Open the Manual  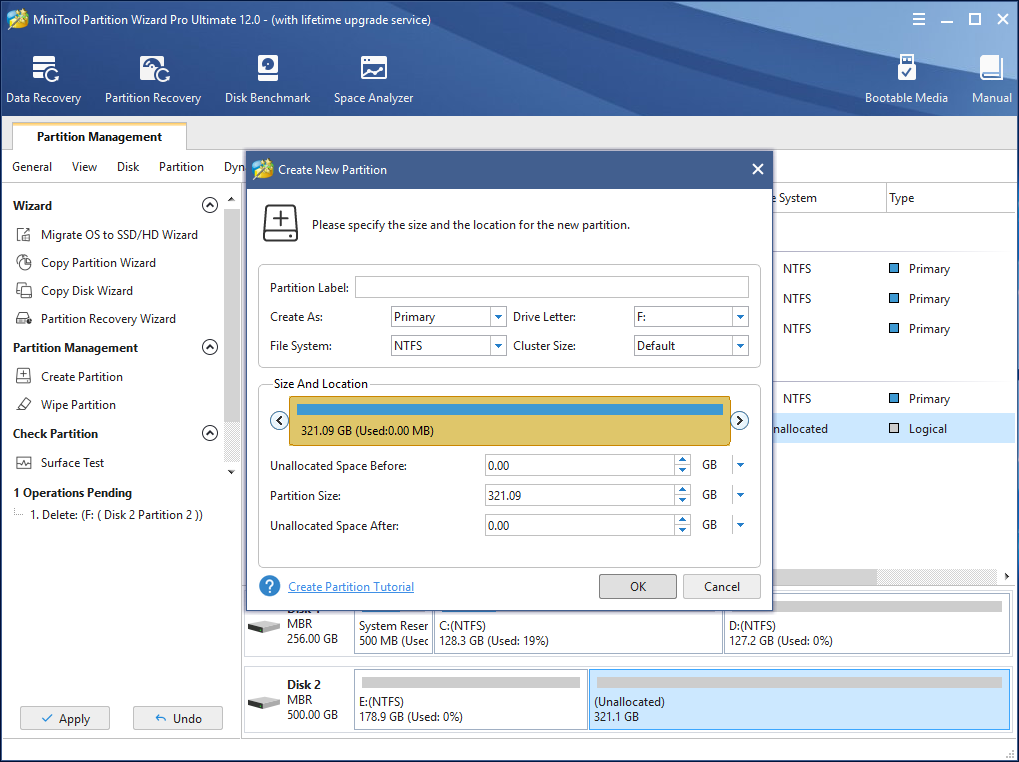click(x=991, y=80)
